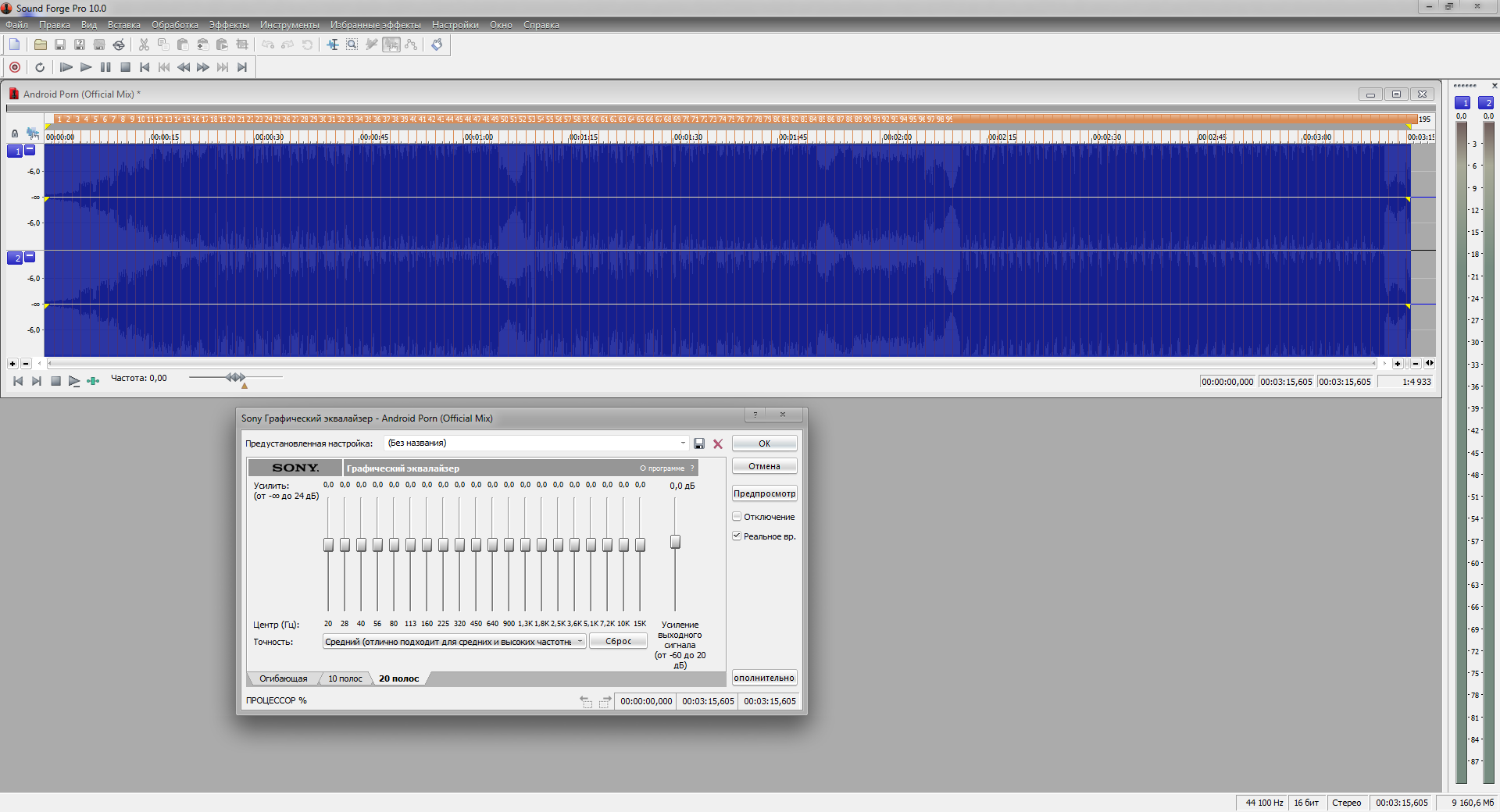The image size is (1500, 812).
Task: Click the ополнительно button
Action: (x=765, y=678)
